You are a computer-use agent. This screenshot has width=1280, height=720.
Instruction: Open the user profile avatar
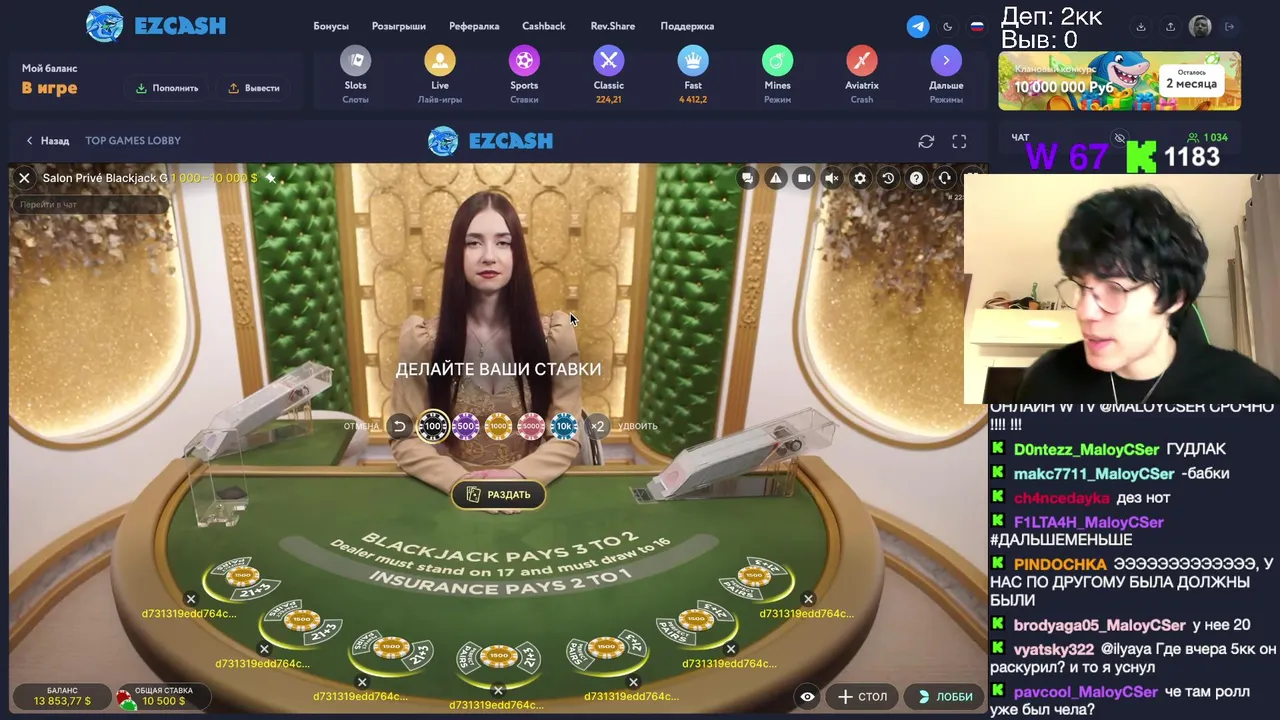coord(1200,27)
